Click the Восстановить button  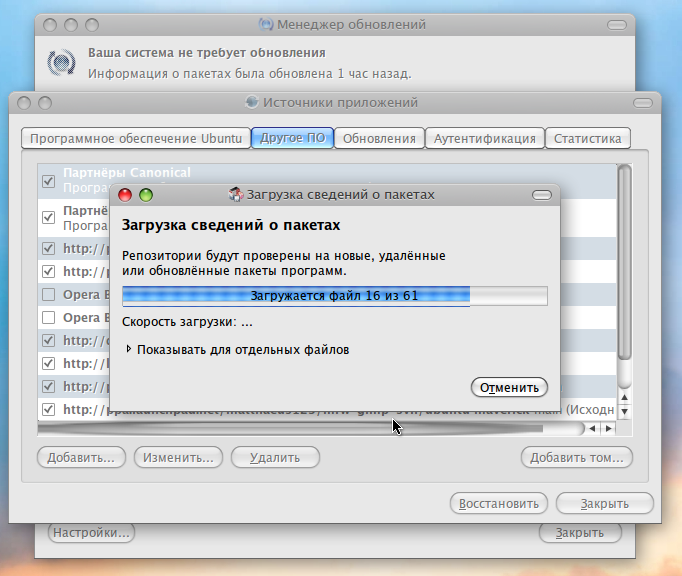point(499,503)
